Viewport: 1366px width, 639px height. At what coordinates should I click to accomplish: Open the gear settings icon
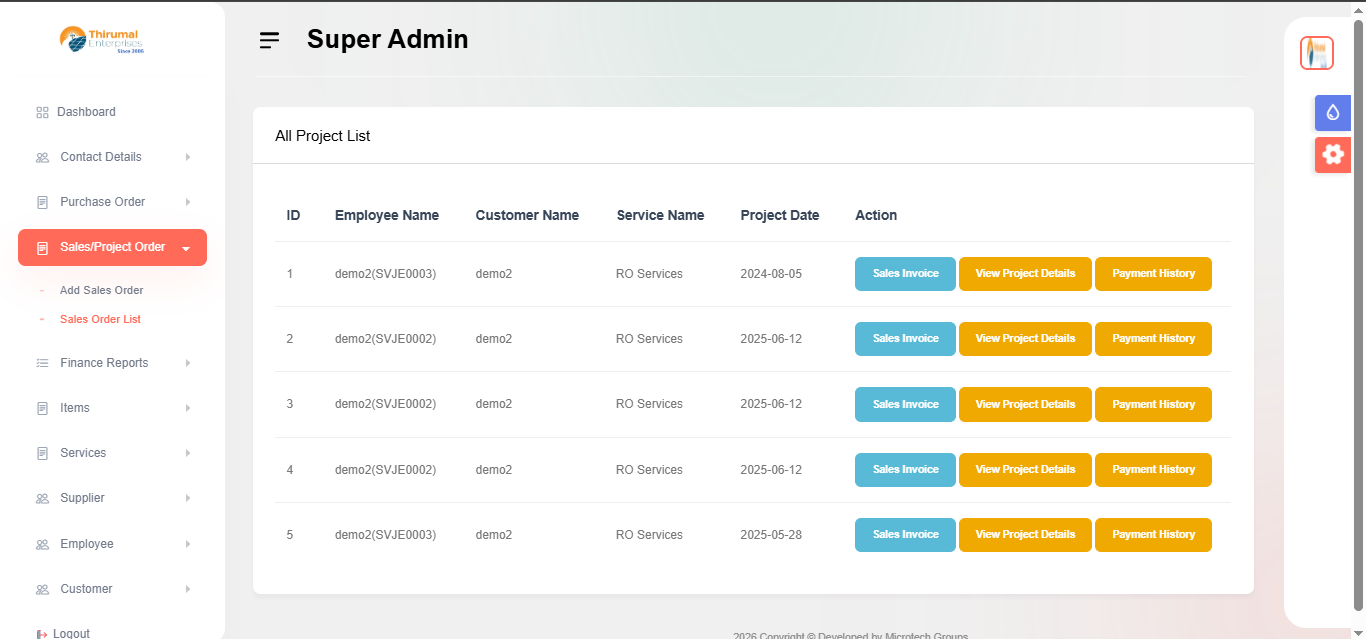1332,154
